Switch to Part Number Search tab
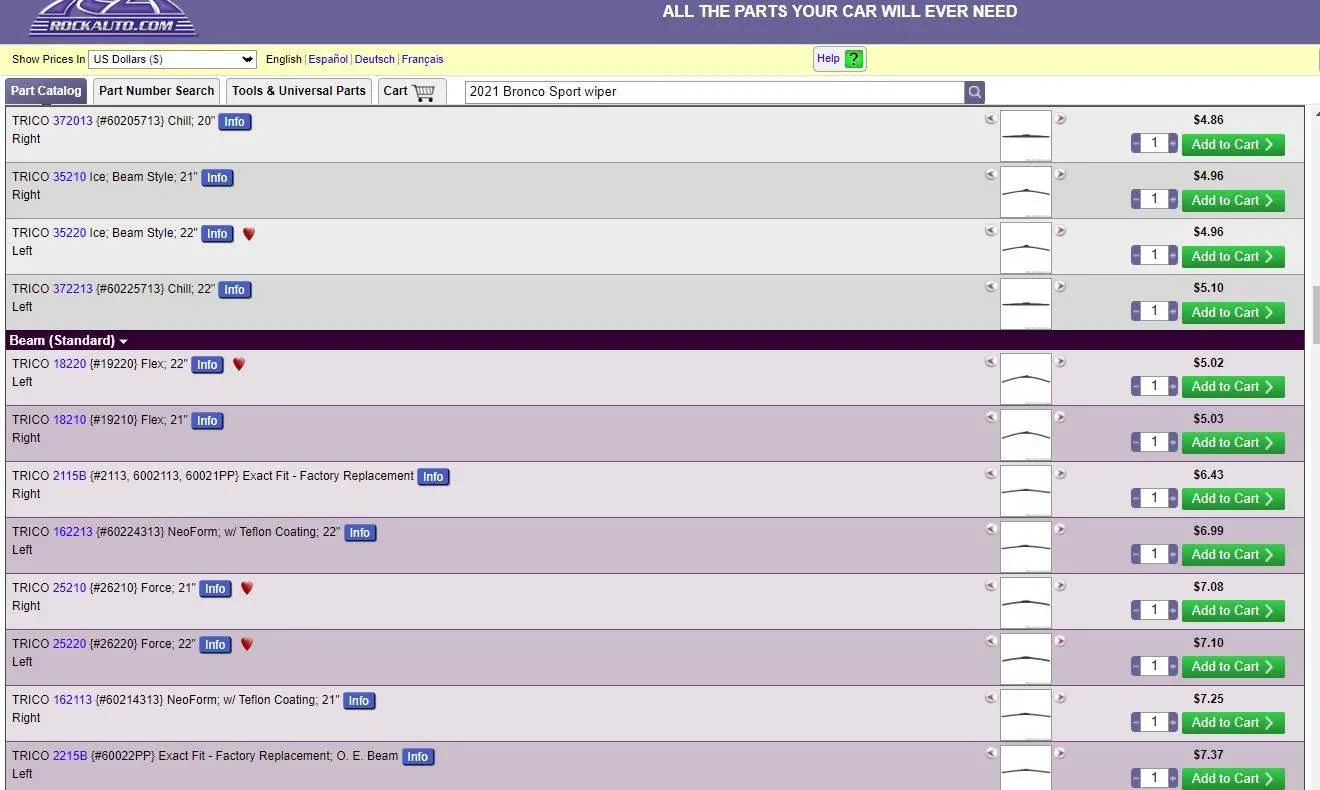Viewport: 1320px width, 790px height. [x=156, y=91]
